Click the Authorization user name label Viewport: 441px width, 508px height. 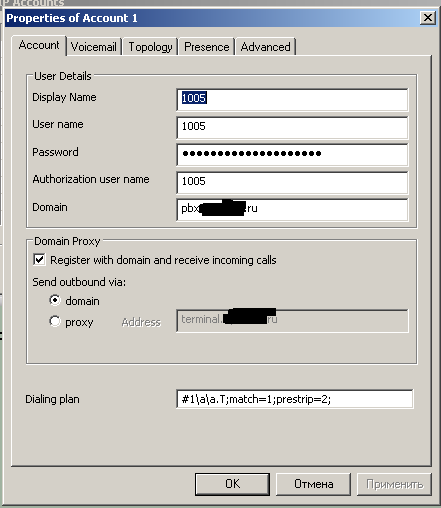(91, 179)
